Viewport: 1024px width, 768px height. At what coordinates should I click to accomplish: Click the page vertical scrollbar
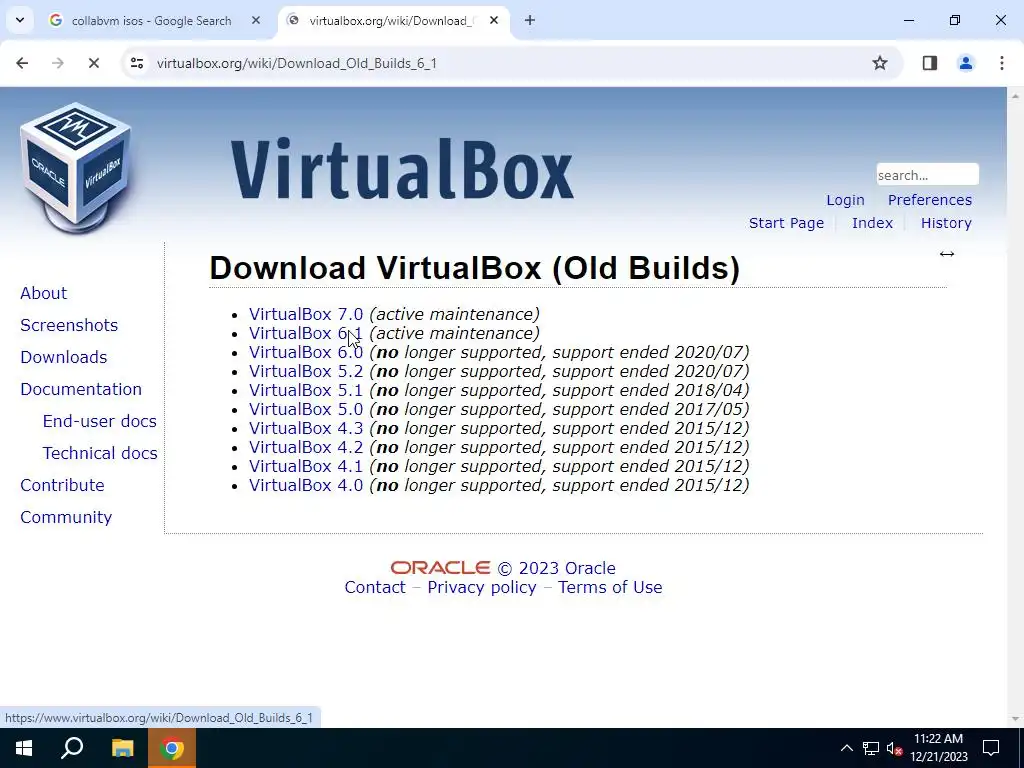pyautogui.click(x=1015, y=408)
